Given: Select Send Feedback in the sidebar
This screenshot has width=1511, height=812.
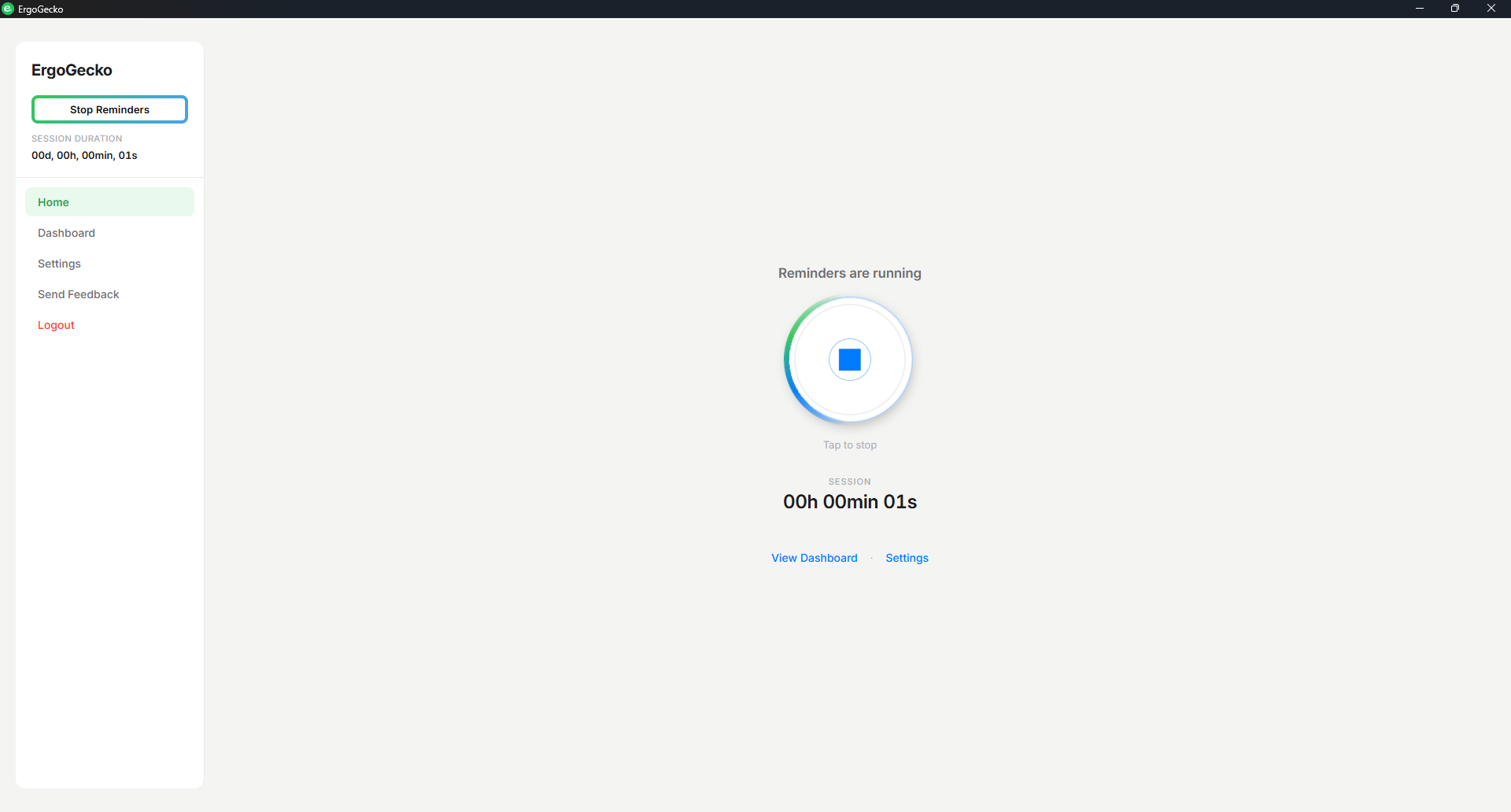Looking at the screenshot, I should 79,294.
